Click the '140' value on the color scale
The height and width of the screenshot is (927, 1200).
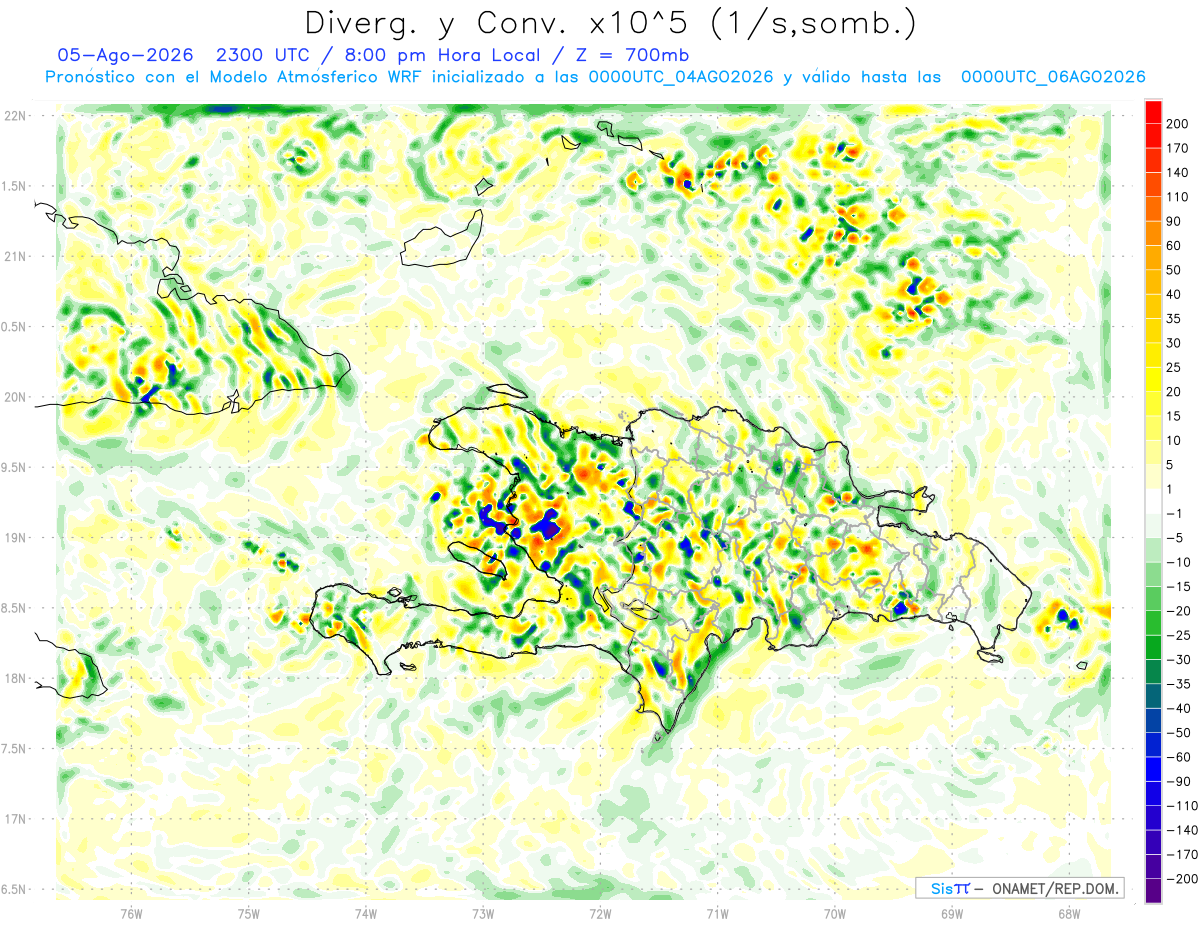tap(1177, 172)
